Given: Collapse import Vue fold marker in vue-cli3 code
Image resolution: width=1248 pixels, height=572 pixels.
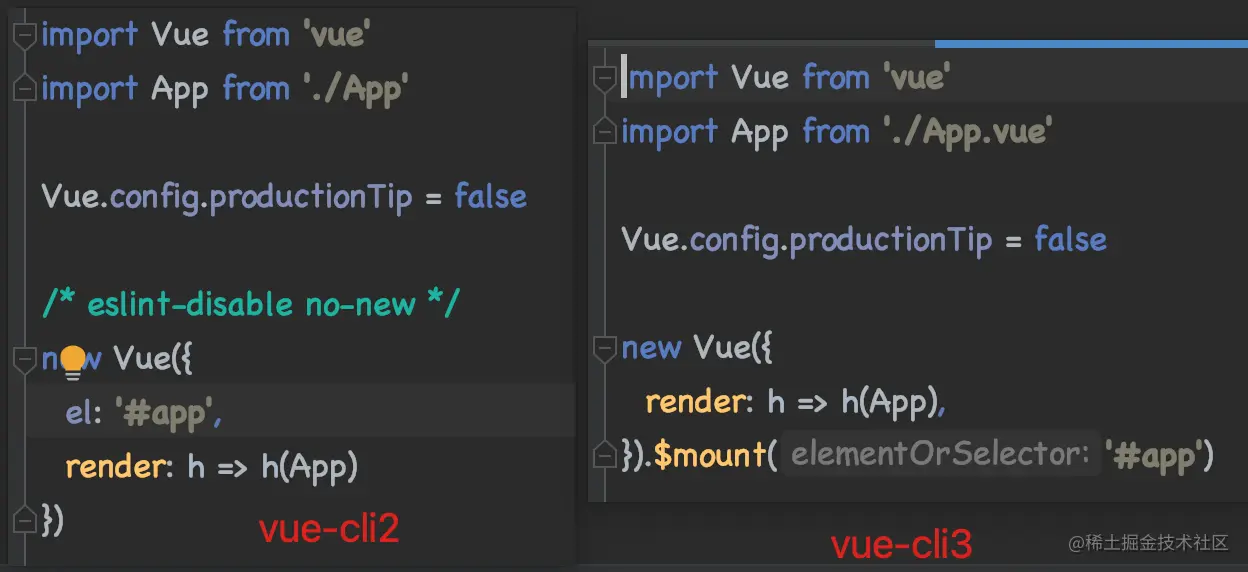Looking at the screenshot, I should [604, 78].
